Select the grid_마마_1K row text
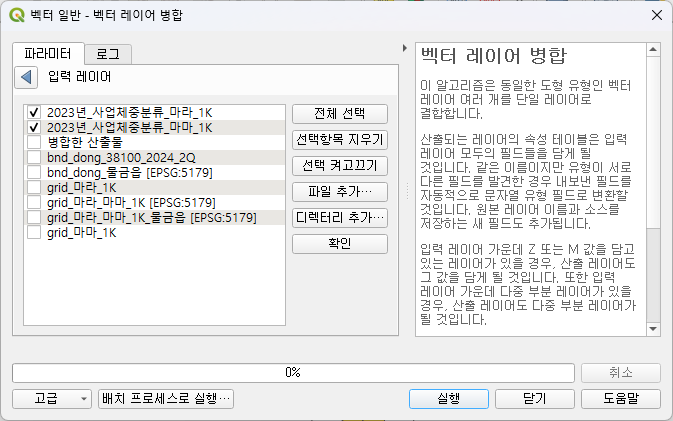This screenshot has height=421, width=673. (82, 233)
